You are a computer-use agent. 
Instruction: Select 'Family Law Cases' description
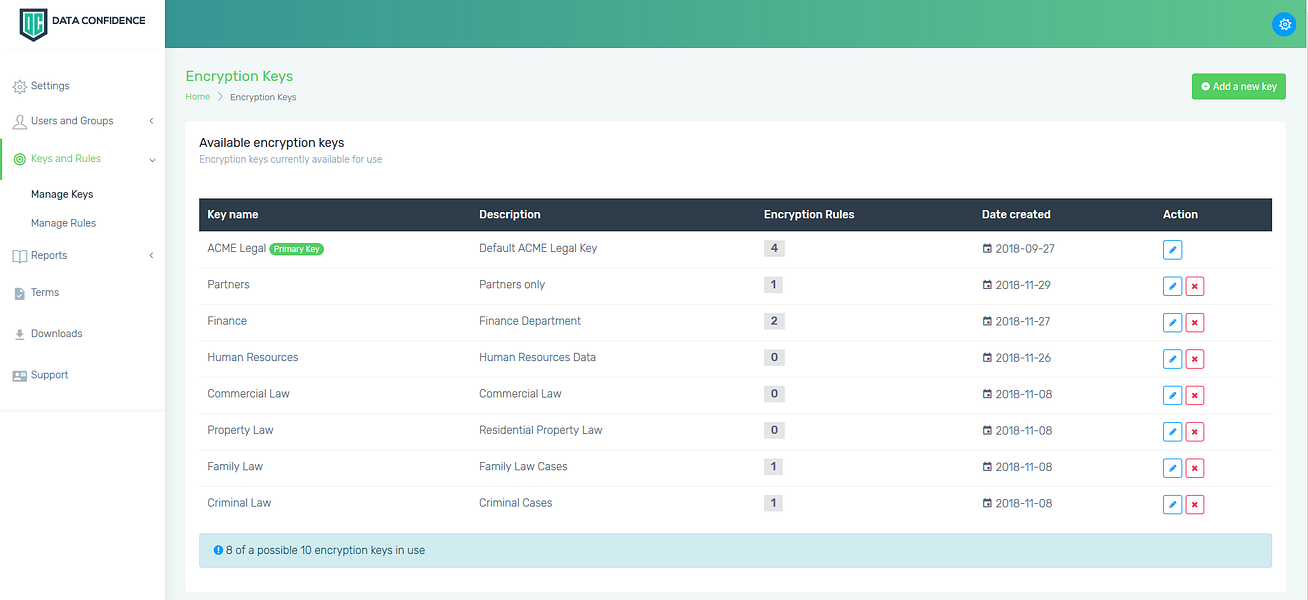[x=523, y=466]
